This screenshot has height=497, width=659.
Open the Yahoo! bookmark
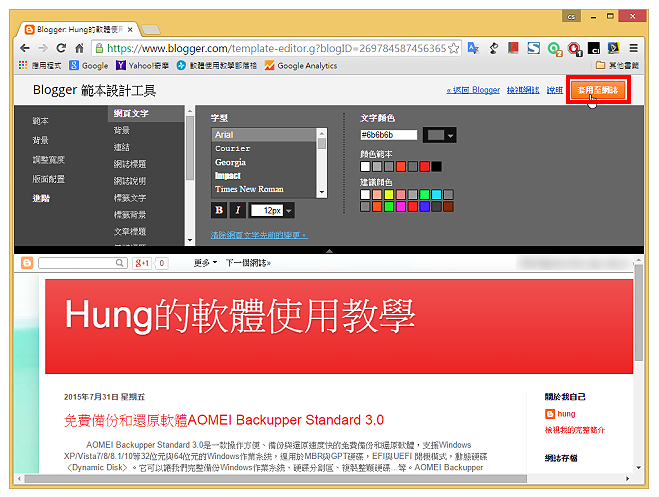coord(142,66)
